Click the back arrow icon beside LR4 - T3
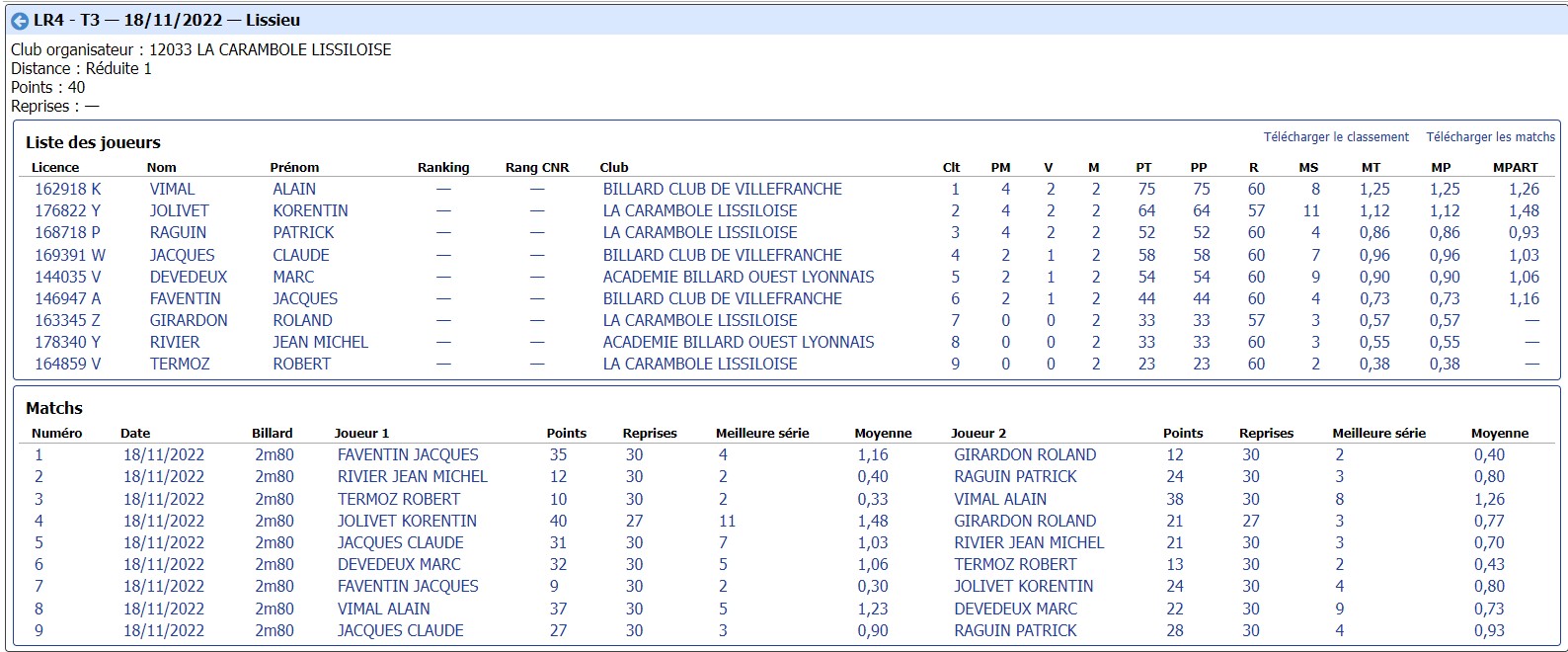The height and width of the screenshot is (652, 1568). pos(19,21)
